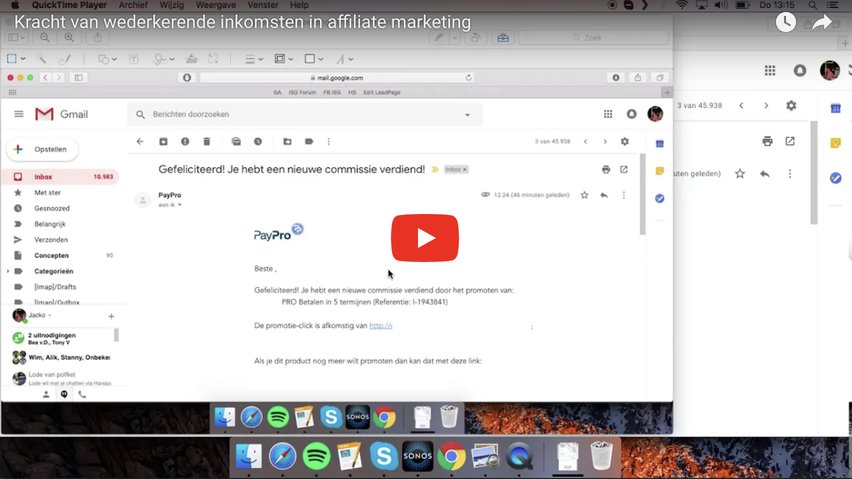The image size is (852, 479).
Task: Open Wim, Alik, Stanny group chat
Action: click(62, 357)
